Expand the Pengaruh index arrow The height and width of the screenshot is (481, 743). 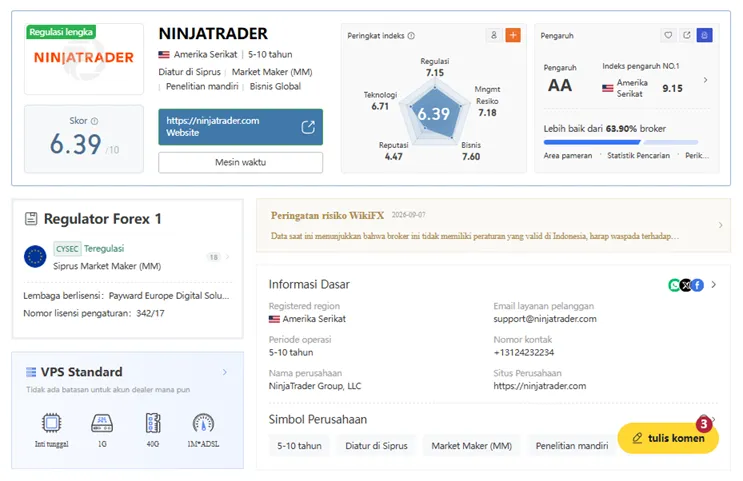click(x=706, y=80)
